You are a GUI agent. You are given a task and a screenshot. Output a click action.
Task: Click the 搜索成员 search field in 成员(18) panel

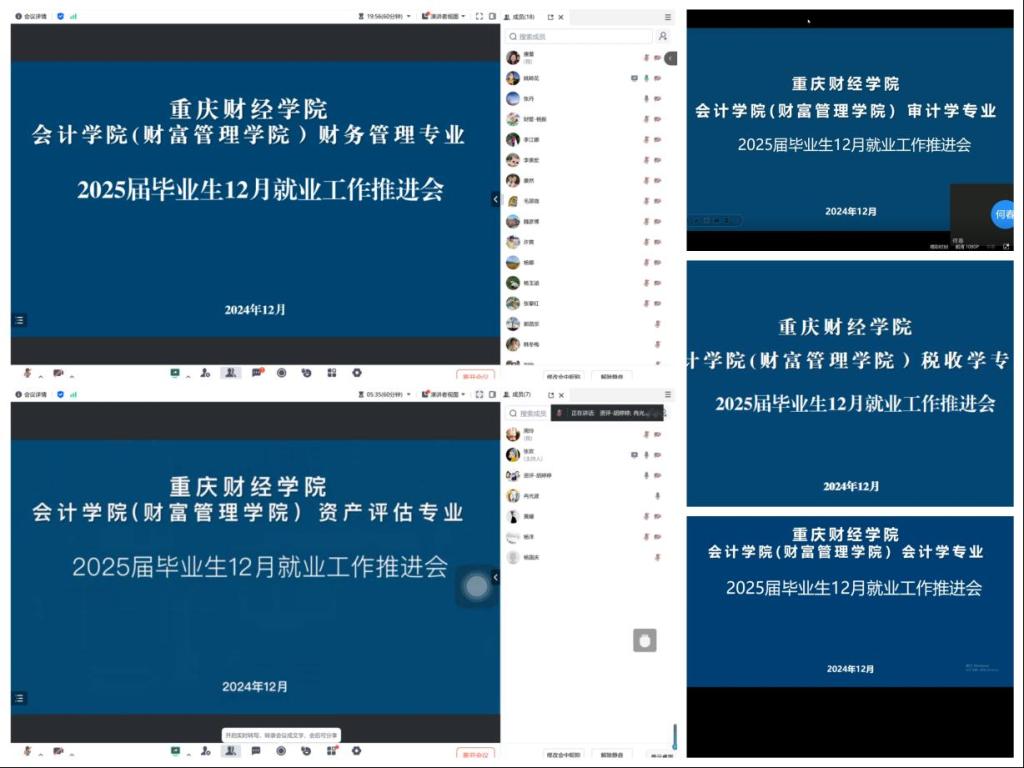pos(580,36)
